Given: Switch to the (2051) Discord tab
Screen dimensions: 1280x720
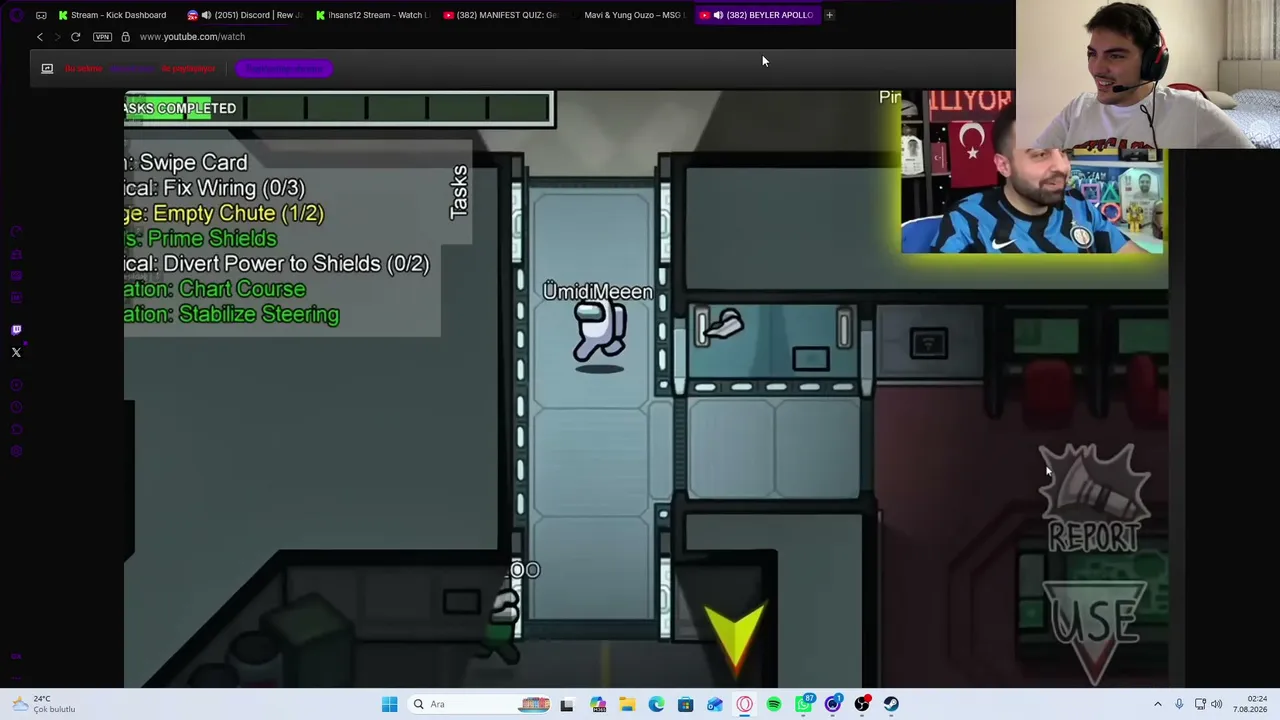Looking at the screenshot, I should [x=244, y=15].
